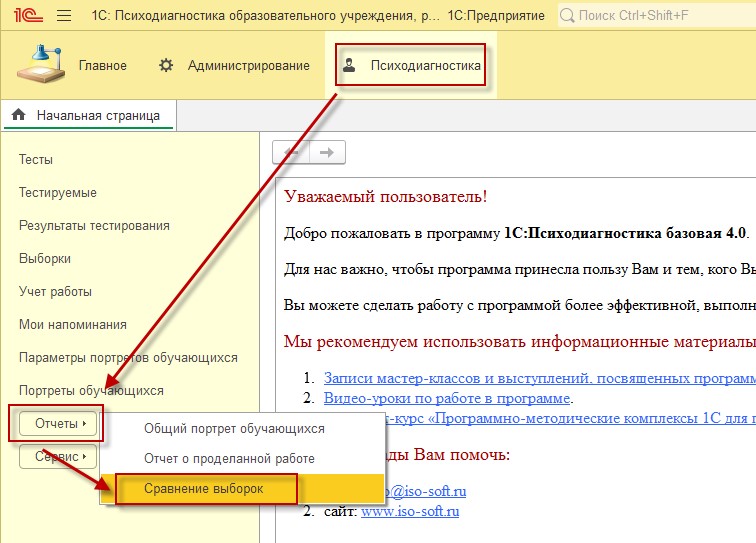Open Портреты обучающихся
756x543 pixels.
[x=92, y=391]
